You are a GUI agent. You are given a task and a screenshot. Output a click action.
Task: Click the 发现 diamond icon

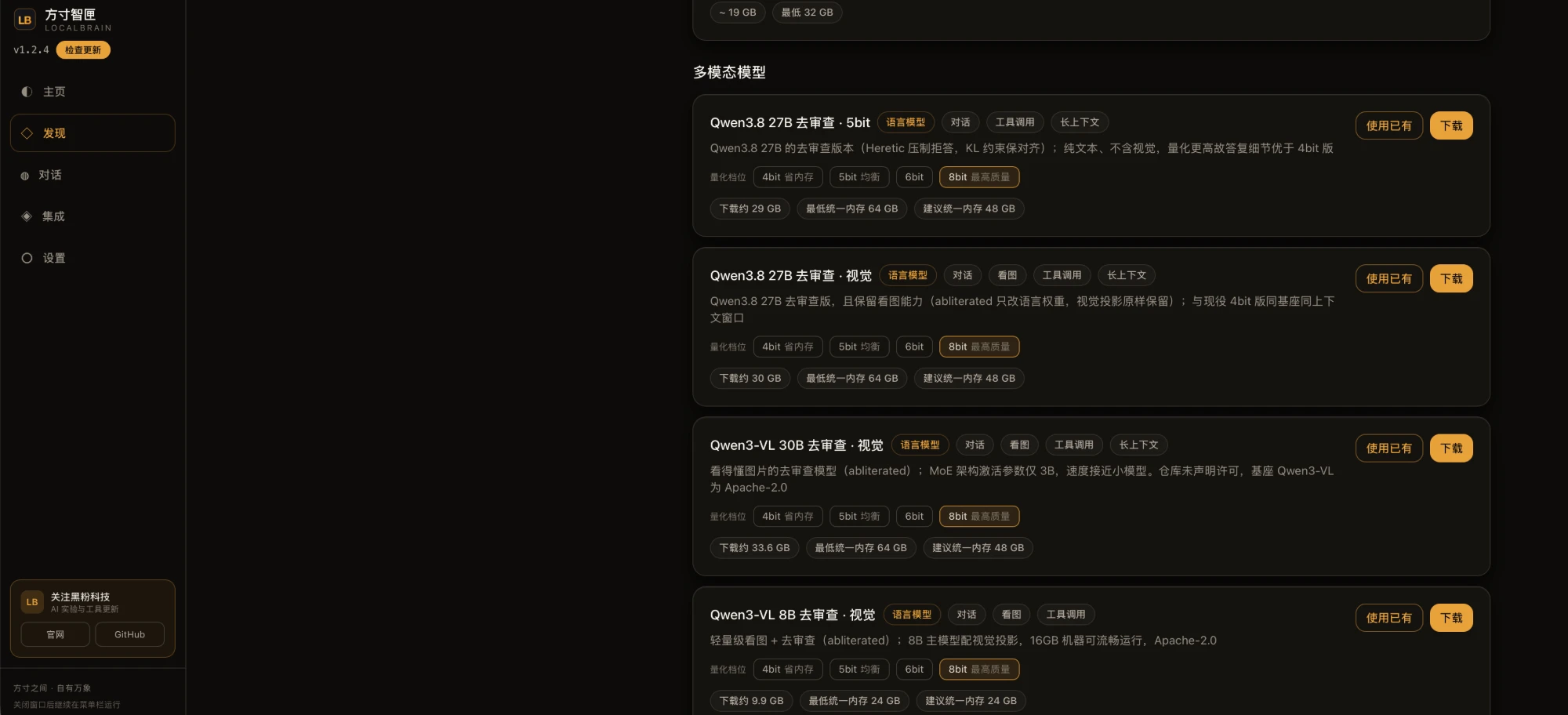(x=27, y=133)
